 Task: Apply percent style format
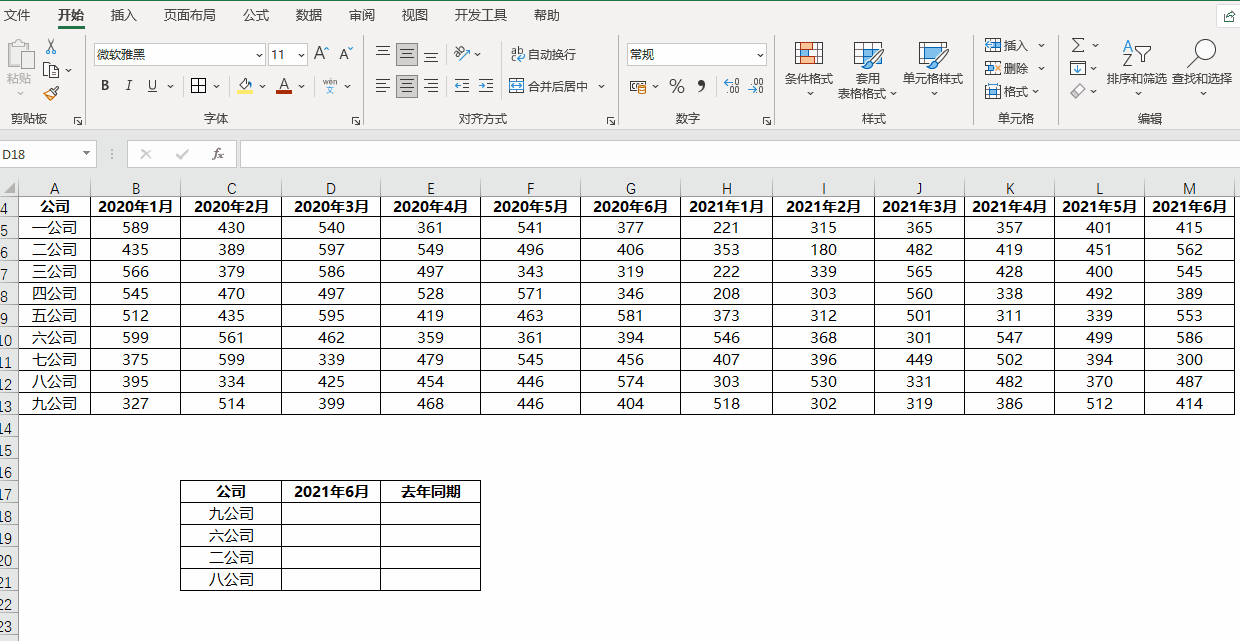[x=677, y=86]
